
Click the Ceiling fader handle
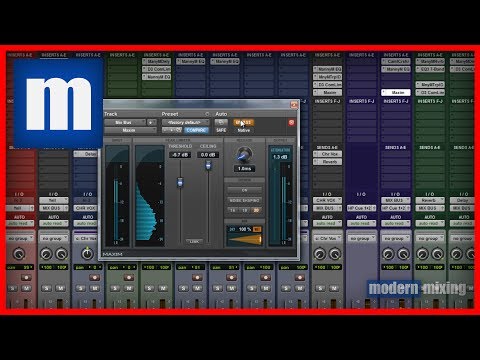coord(208,165)
